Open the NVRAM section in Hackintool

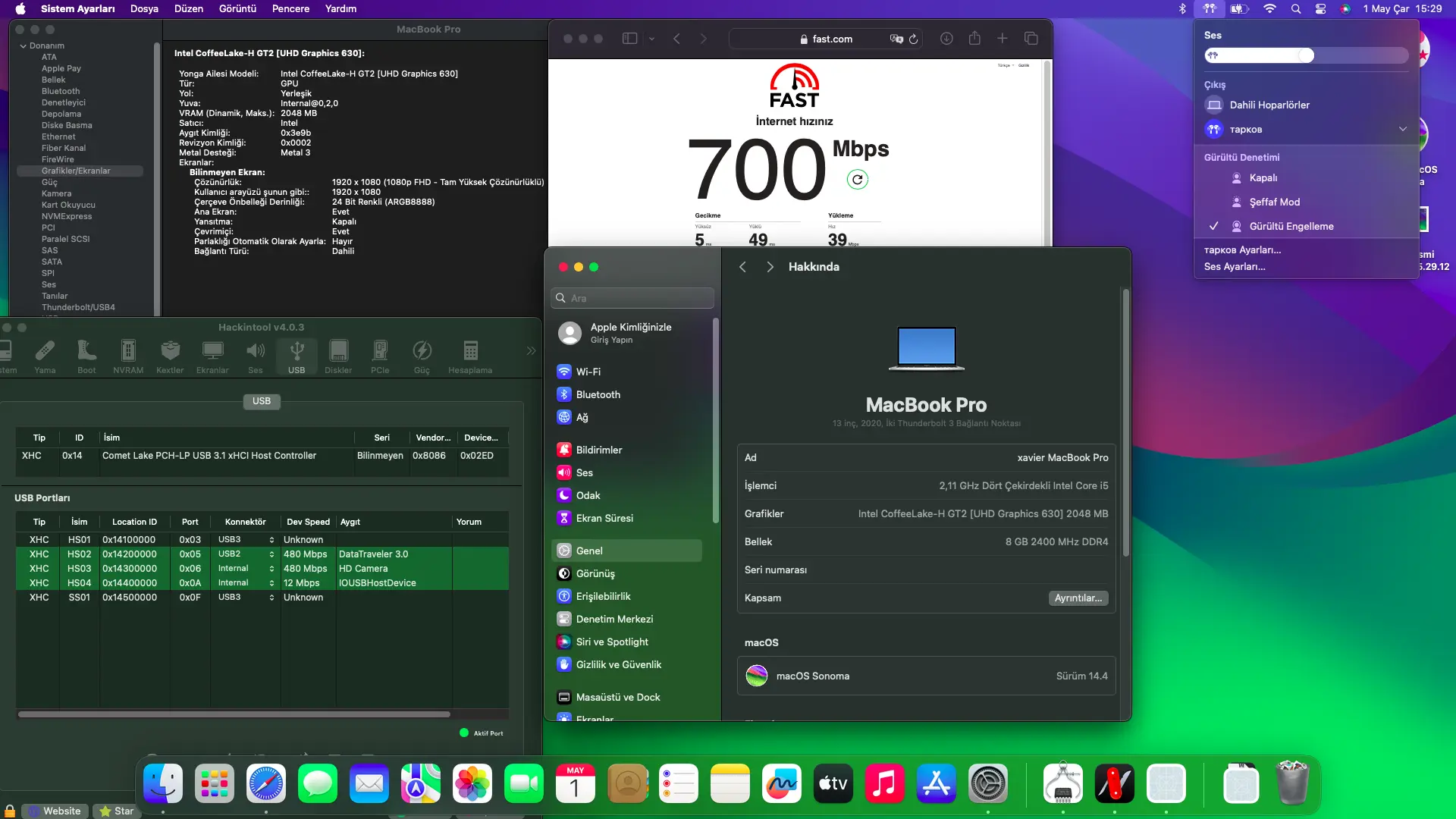click(x=128, y=356)
